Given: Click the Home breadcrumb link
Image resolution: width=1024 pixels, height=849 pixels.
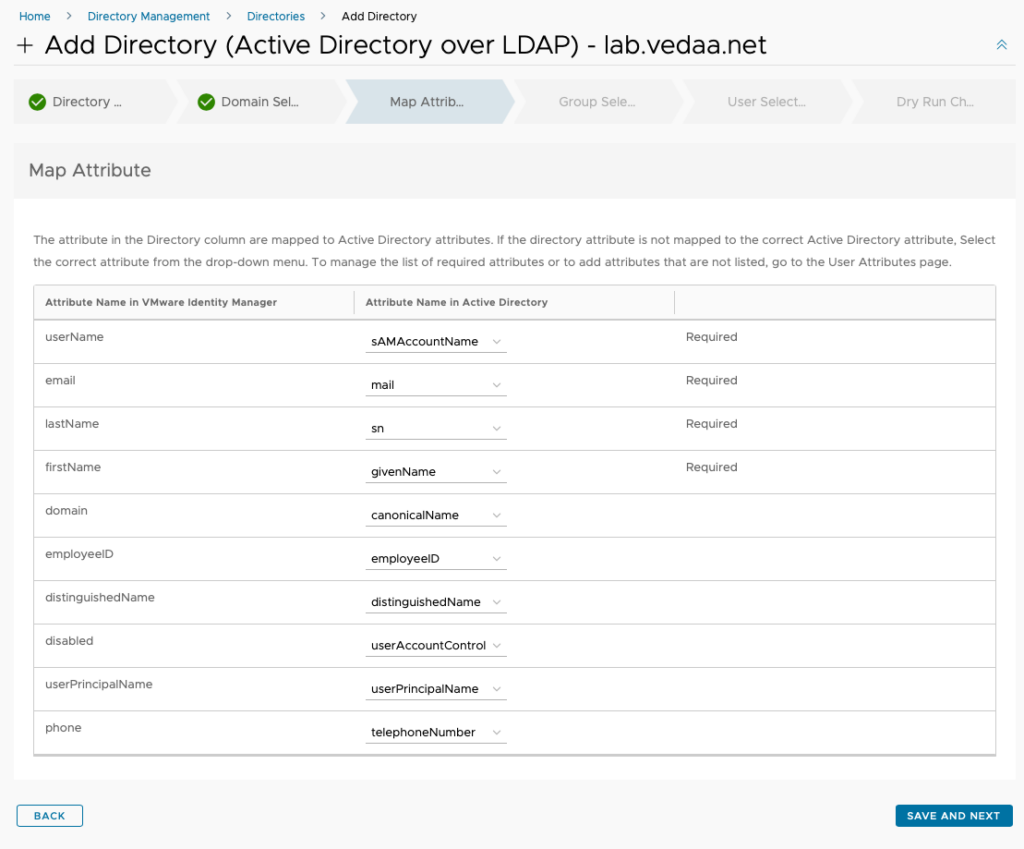Looking at the screenshot, I should (x=35, y=16).
